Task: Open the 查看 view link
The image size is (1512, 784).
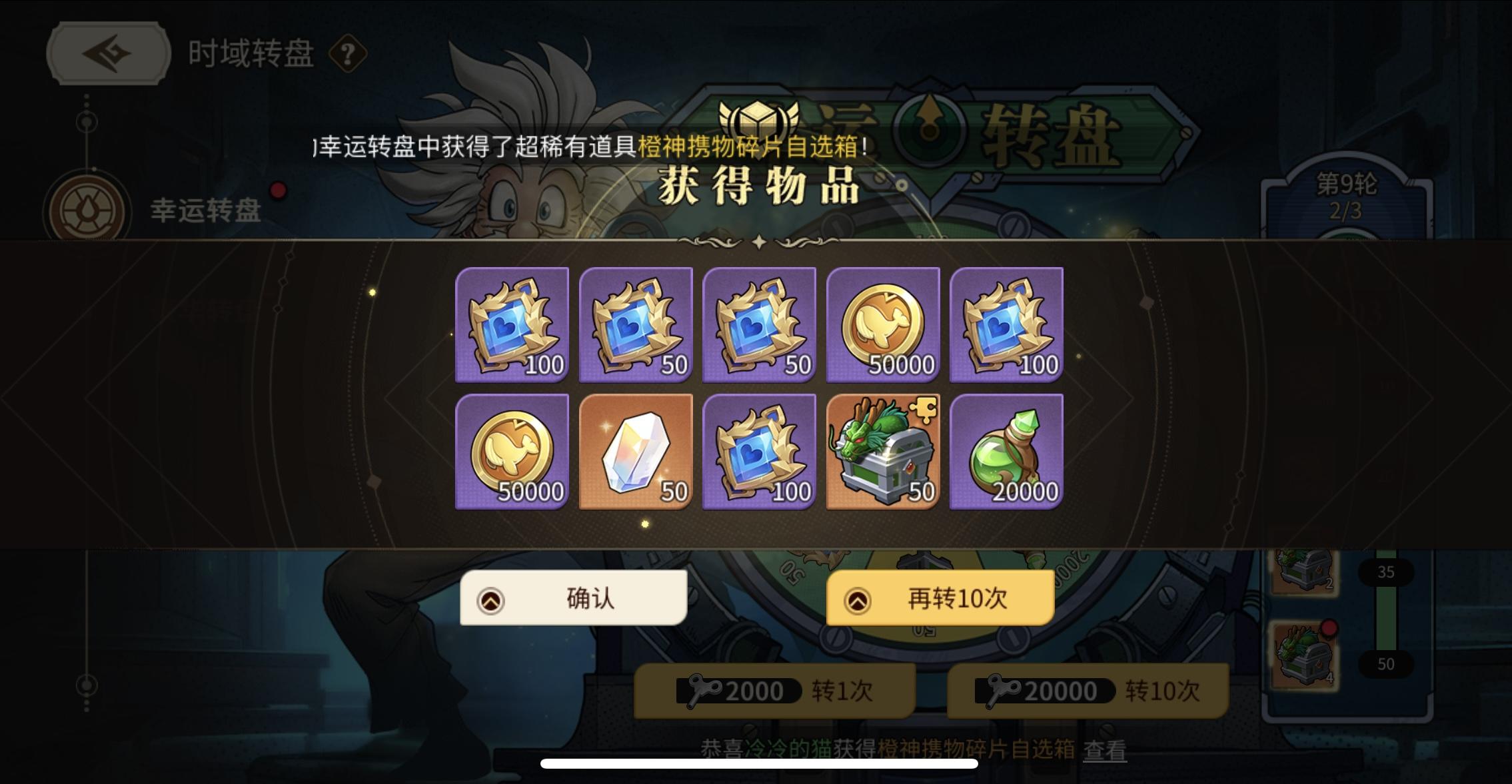Action: tap(1105, 750)
